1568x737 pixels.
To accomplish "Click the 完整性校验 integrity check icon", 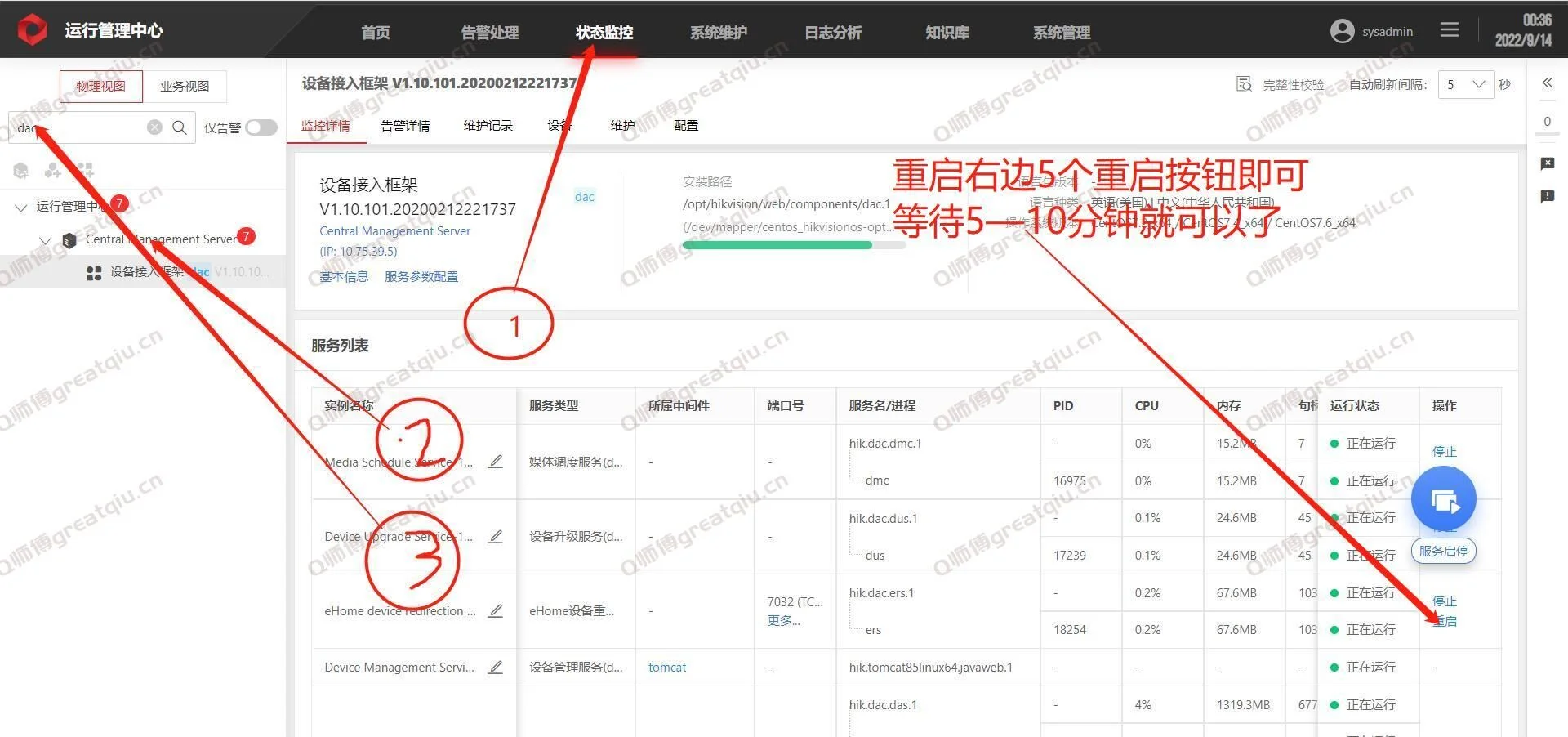I will [x=1244, y=84].
